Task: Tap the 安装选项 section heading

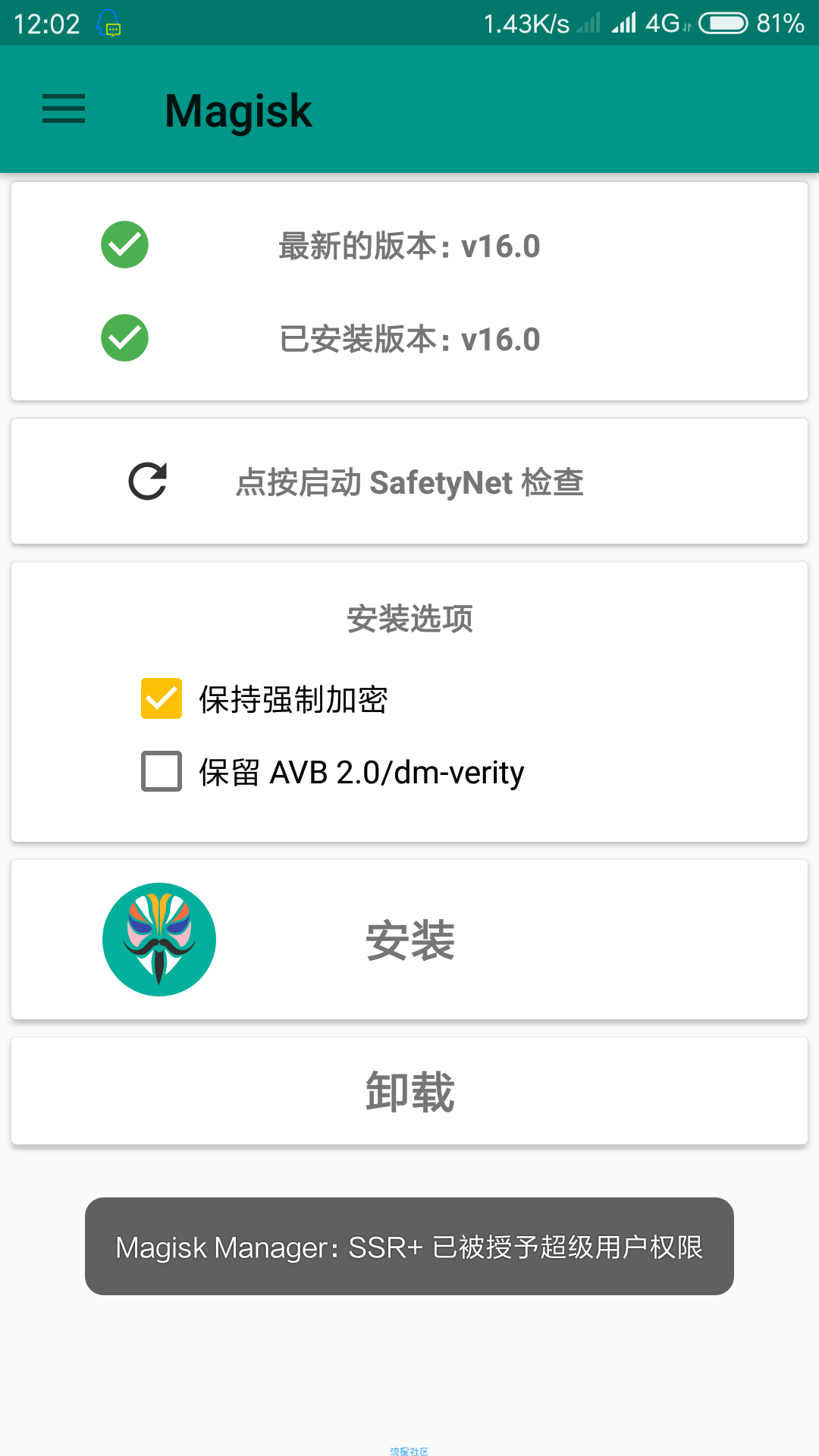Action: pos(409,619)
